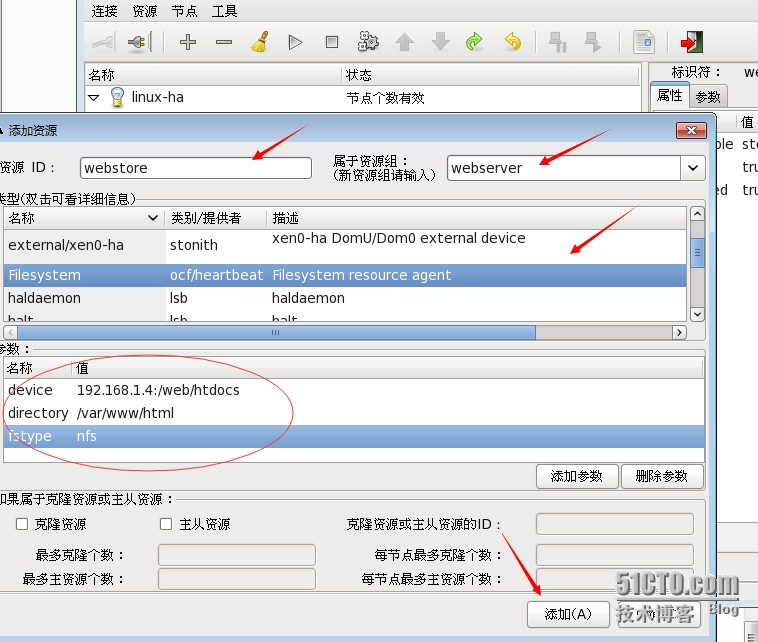Click the square stop-resource icon
Screen dimensions: 758x642
tap(332, 42)
